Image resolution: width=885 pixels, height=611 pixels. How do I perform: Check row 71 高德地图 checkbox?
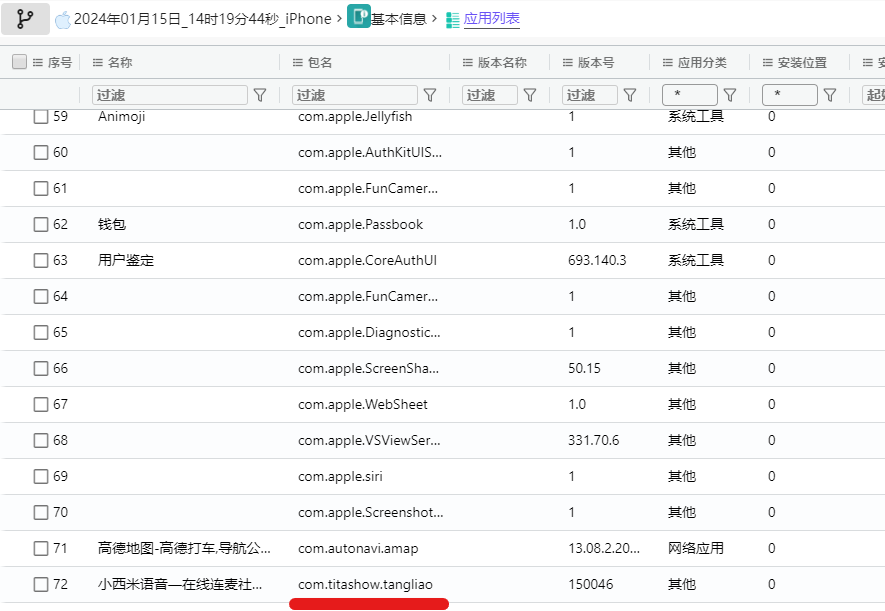[x=41, y=548]
